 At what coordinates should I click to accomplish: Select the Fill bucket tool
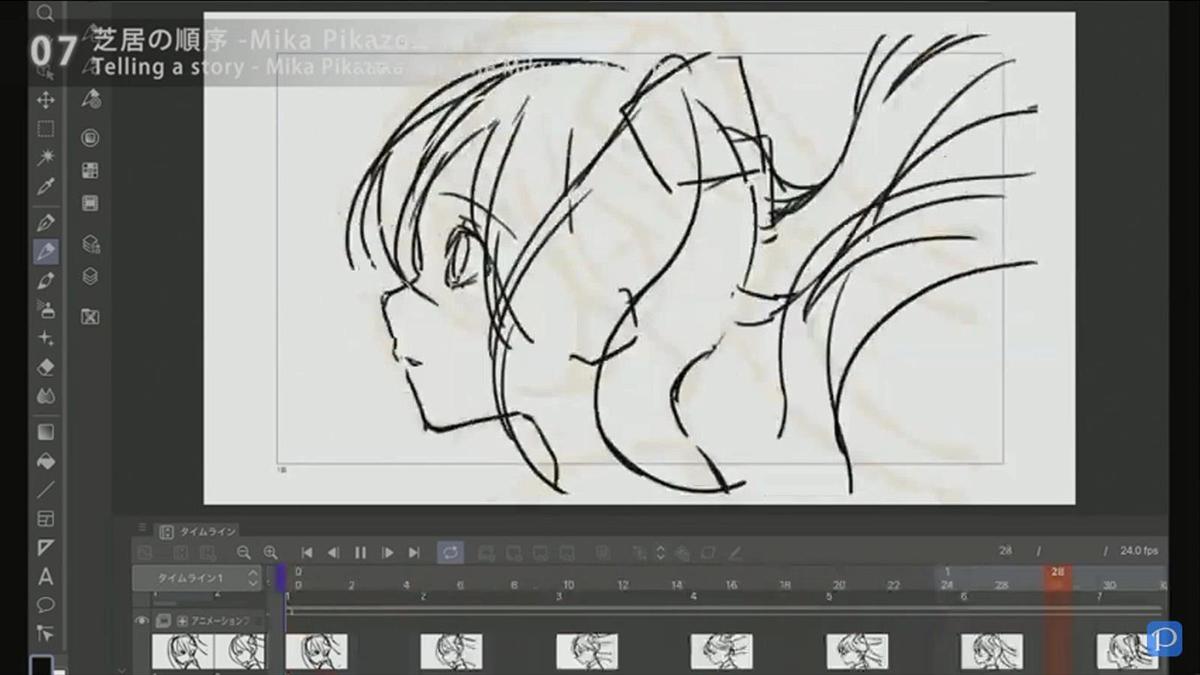(x=45, y=461)
